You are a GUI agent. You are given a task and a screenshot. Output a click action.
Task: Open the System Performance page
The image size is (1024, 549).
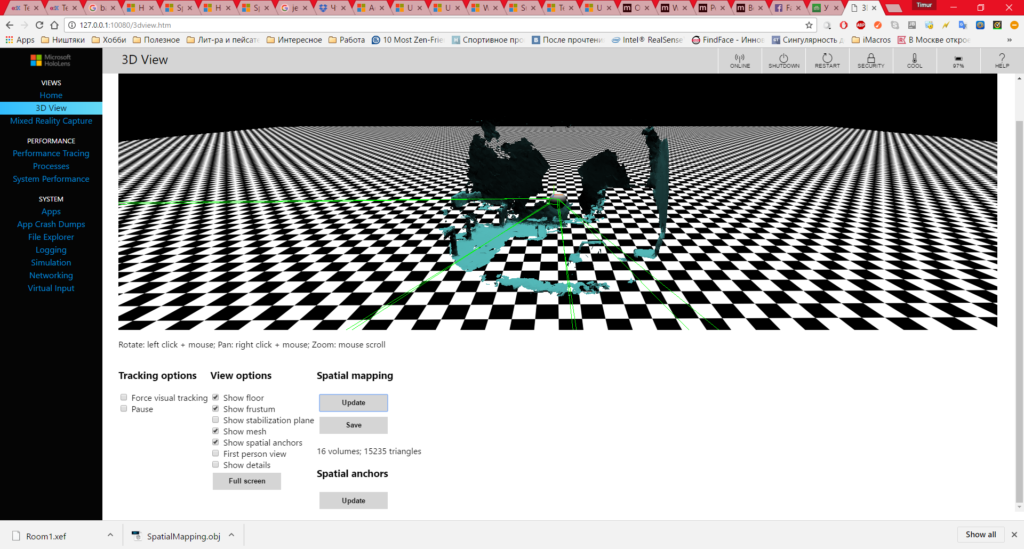pos(51,179)
